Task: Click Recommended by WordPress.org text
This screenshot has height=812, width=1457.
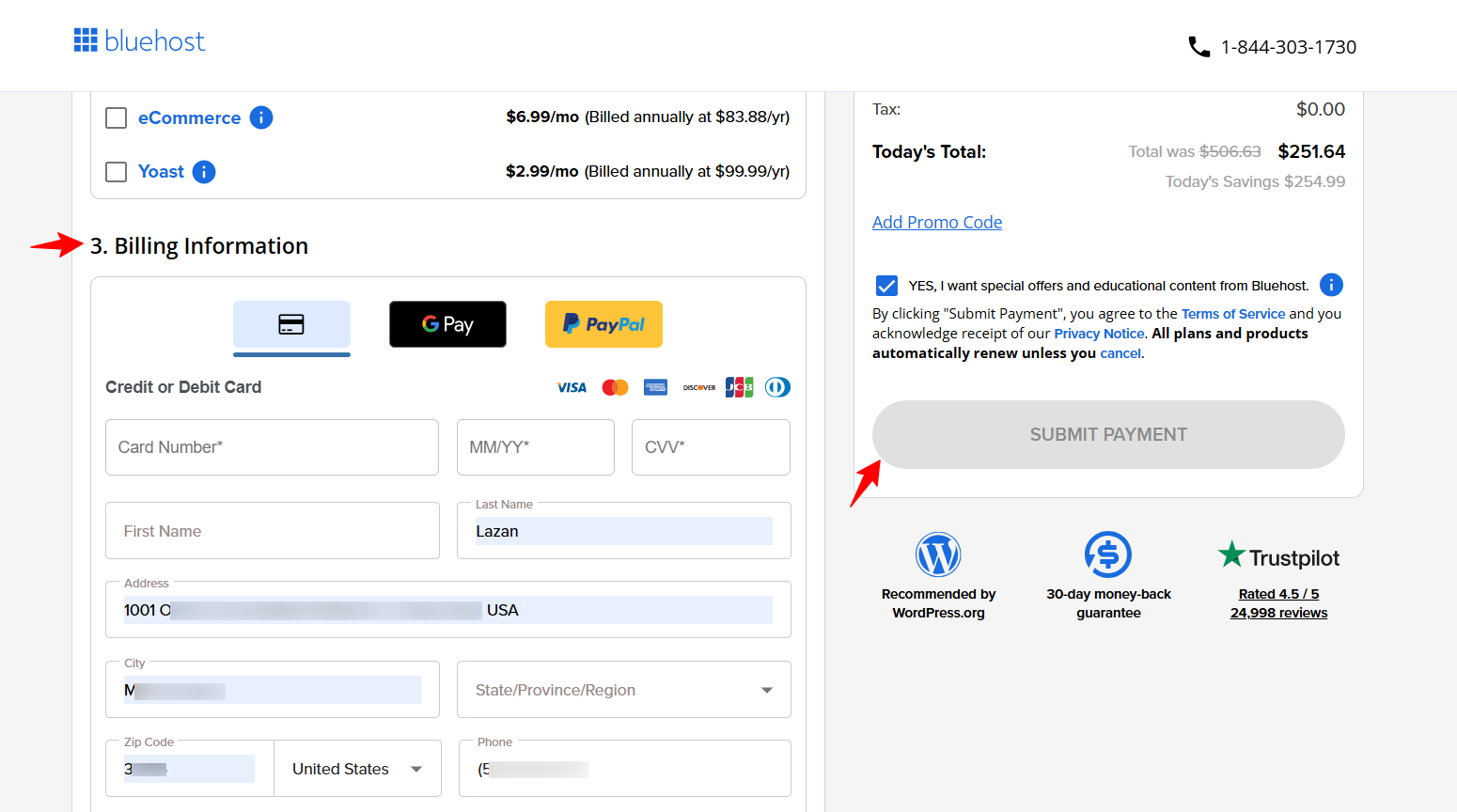Action: pyautogui.click(x=938, y=603)
